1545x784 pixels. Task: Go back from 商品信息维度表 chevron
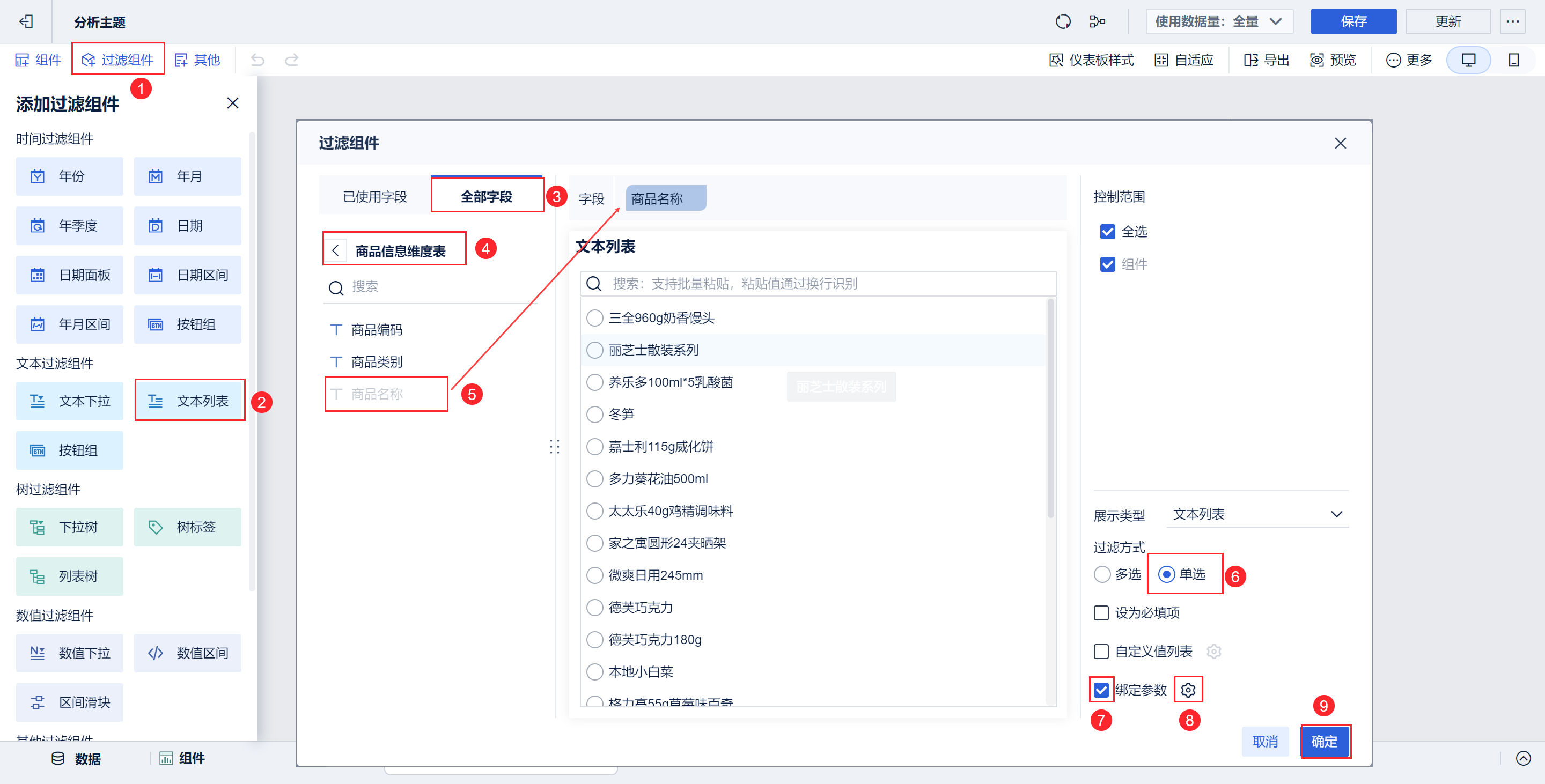click(336, 250)
